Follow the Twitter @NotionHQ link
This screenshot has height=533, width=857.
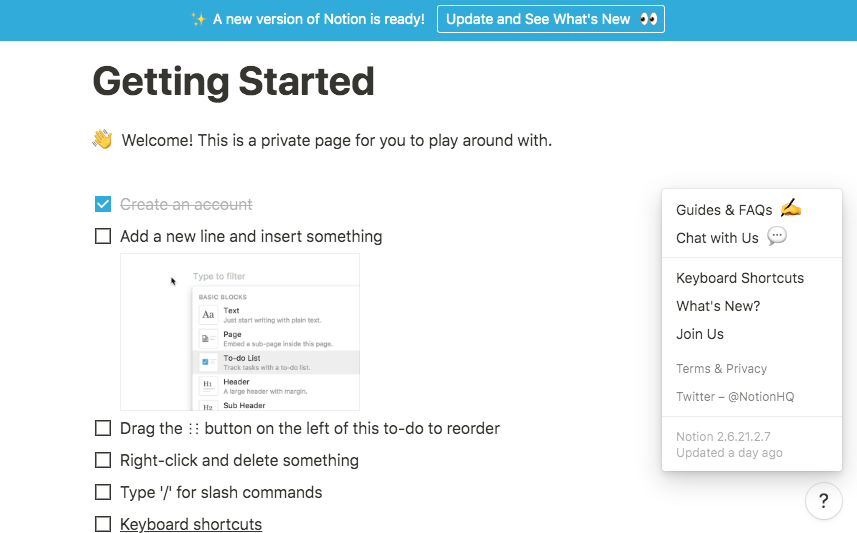(735, 397)
